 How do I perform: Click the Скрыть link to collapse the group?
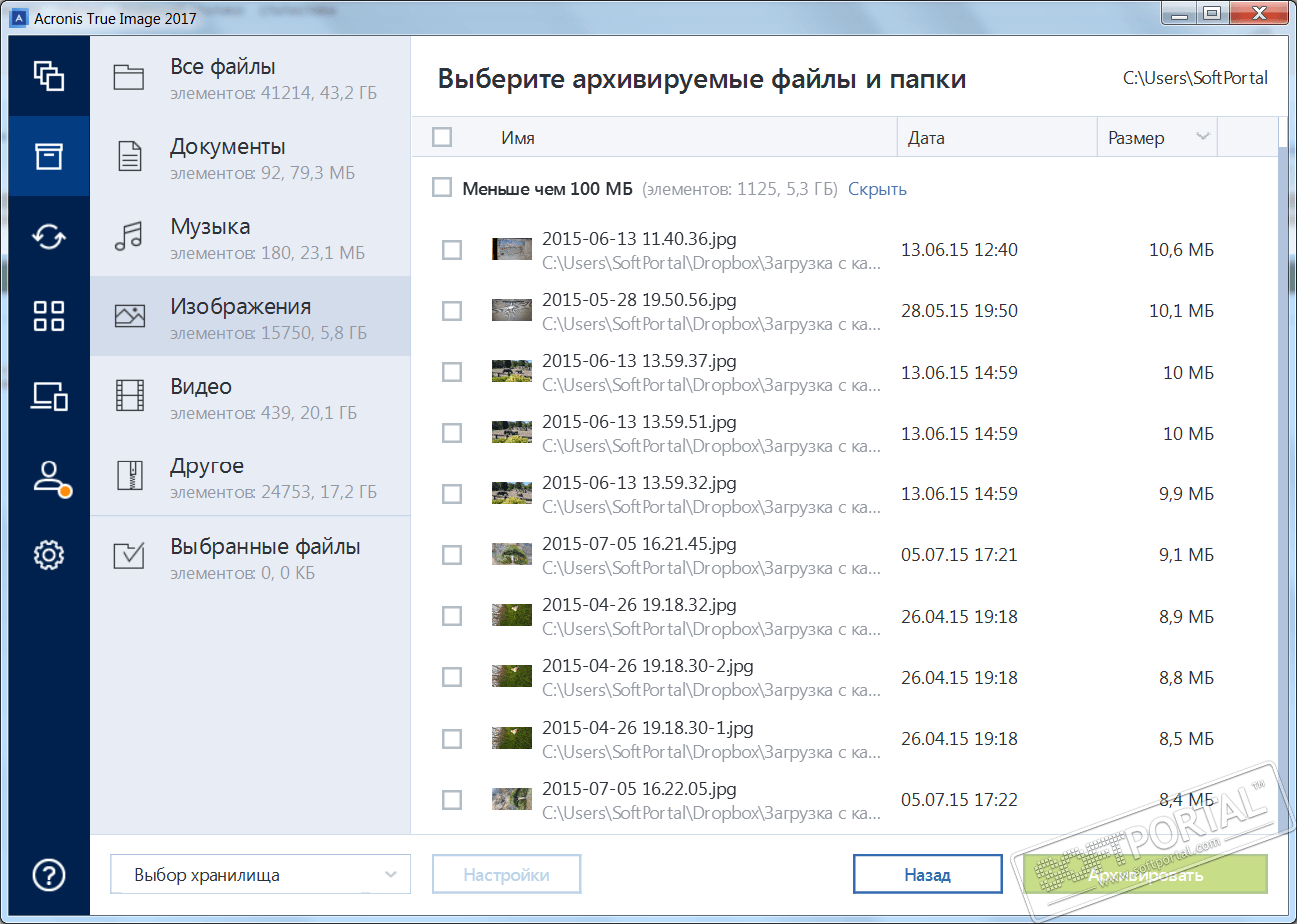coord(877,189)
